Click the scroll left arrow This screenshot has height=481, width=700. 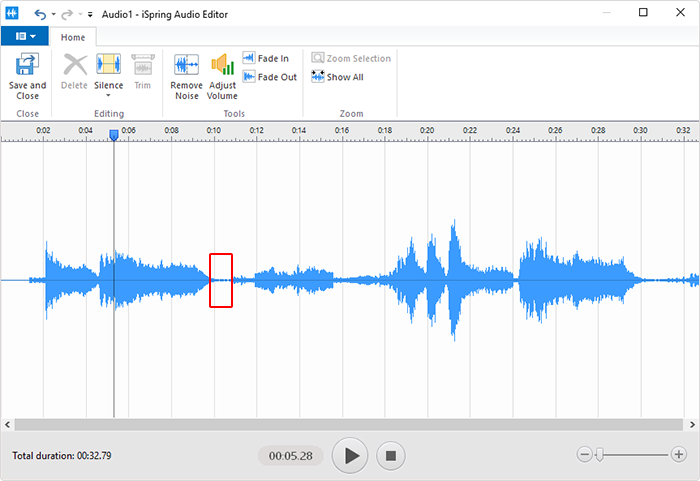click(x=7, y=424)
